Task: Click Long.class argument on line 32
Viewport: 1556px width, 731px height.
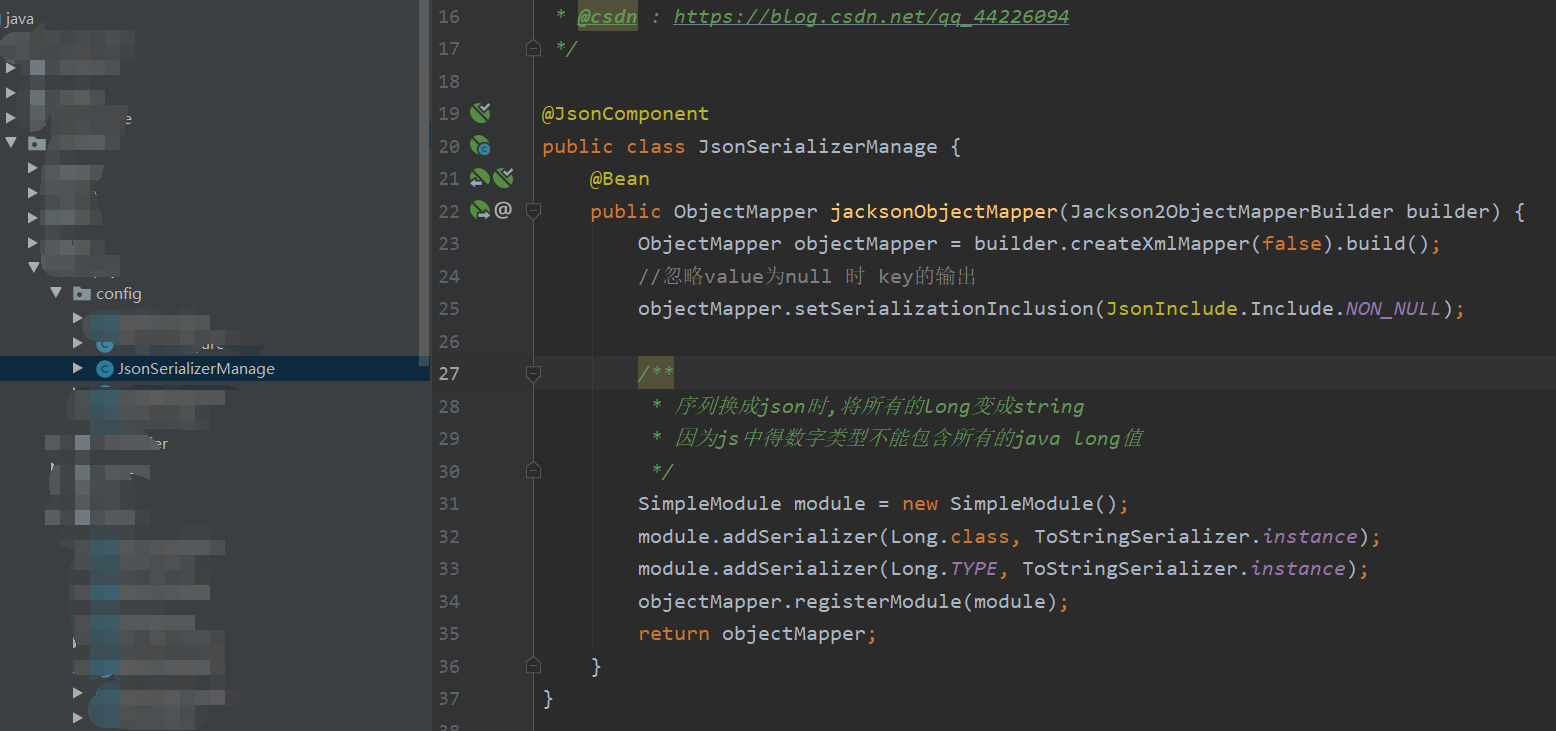Action: pyautogui.click(x=950, y=537)
